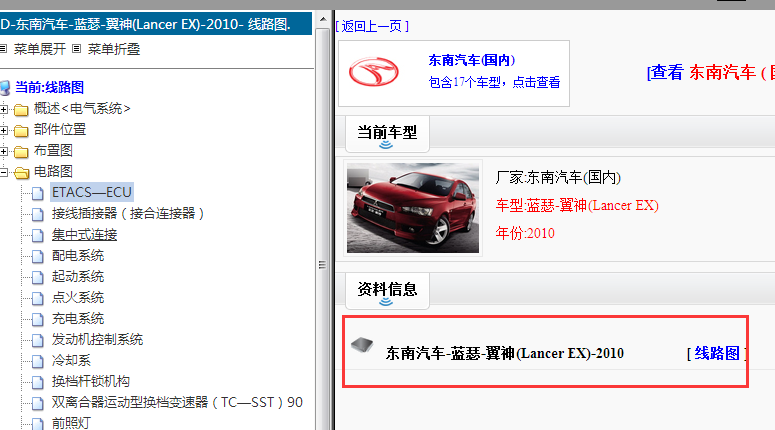The height and width of the screenshot is (430, 775).
Task: Open the ETACS—ECU circuit diagram
Action: click(92, 192)
